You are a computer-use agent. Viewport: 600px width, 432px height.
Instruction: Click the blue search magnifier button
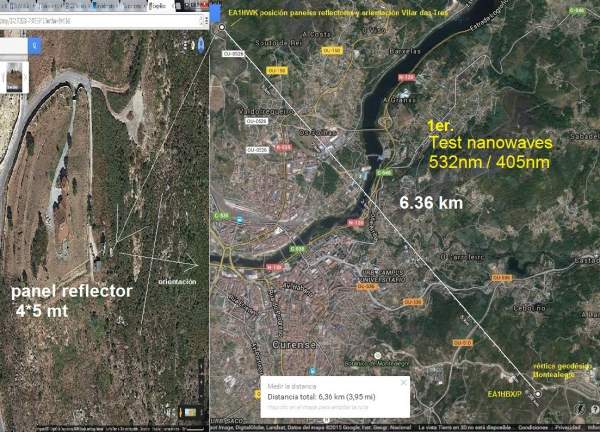(35, 45)
